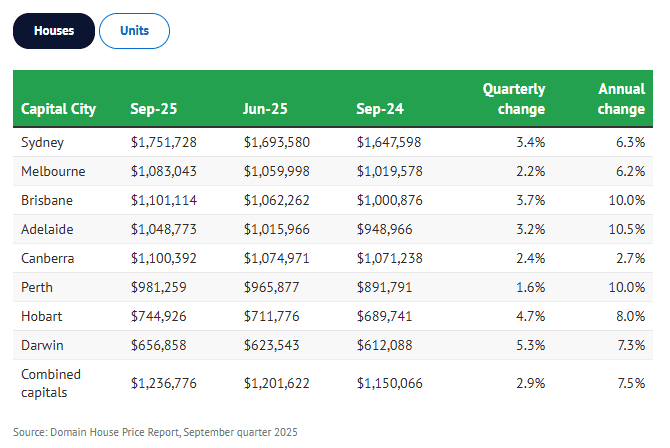Click the Domain House Price Report source text
The height and width of the screenshot is (448, 670).
(x=155, y=432)
